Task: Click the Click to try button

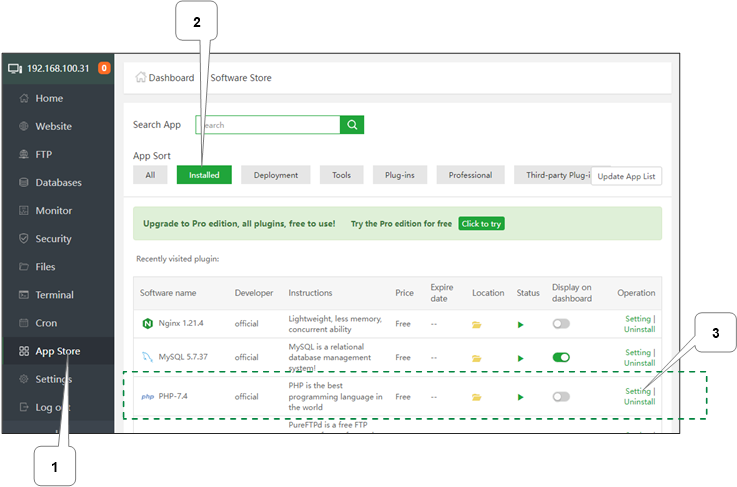Action: point(481,224)
